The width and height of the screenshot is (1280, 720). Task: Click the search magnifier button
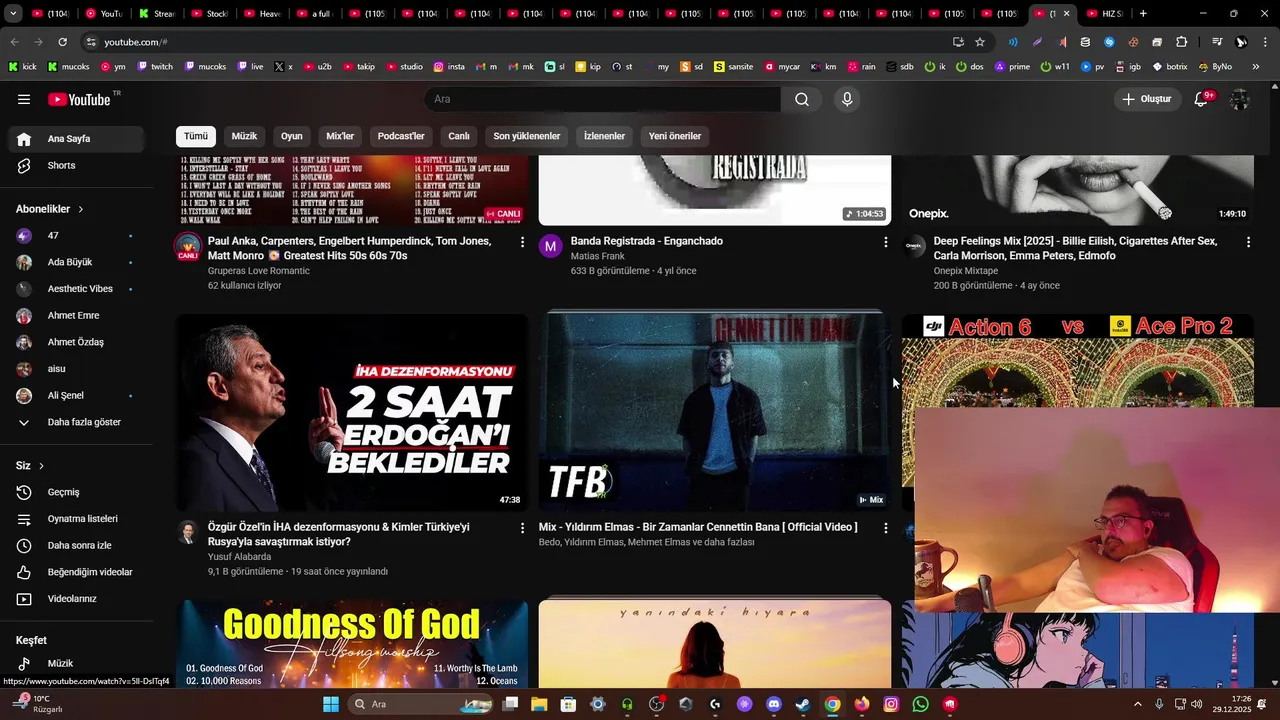[802, 99]
